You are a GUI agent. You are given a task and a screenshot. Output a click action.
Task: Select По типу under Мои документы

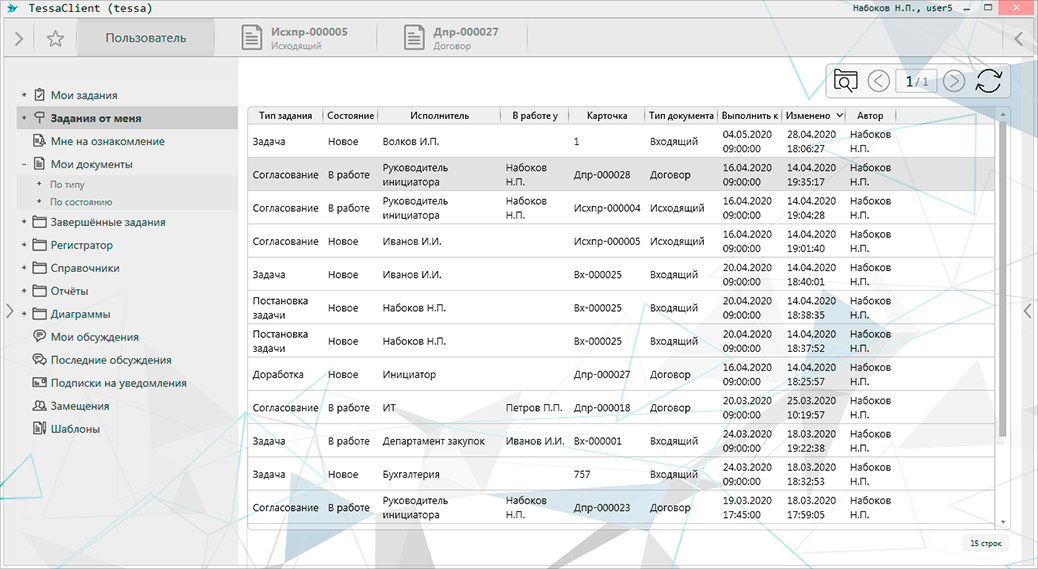67,185
